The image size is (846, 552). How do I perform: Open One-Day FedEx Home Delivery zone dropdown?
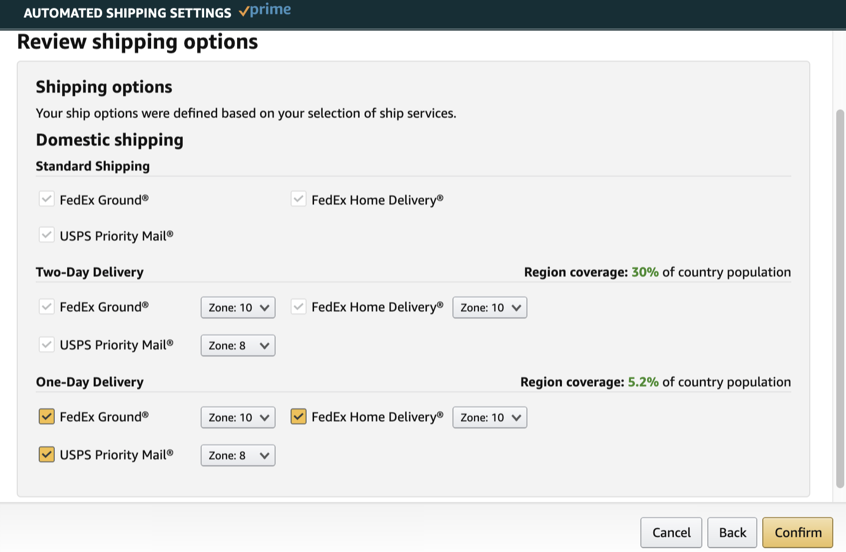coord(489,418)
